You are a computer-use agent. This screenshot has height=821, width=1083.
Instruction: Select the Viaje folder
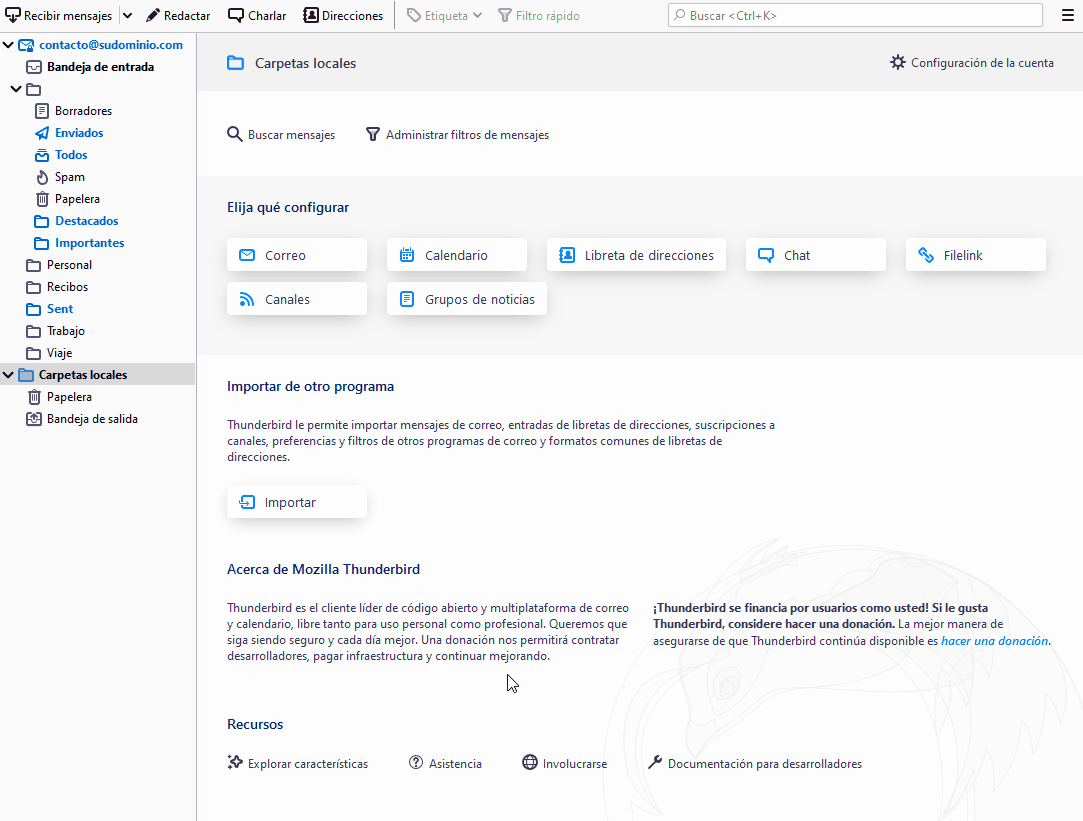(59, 353)
